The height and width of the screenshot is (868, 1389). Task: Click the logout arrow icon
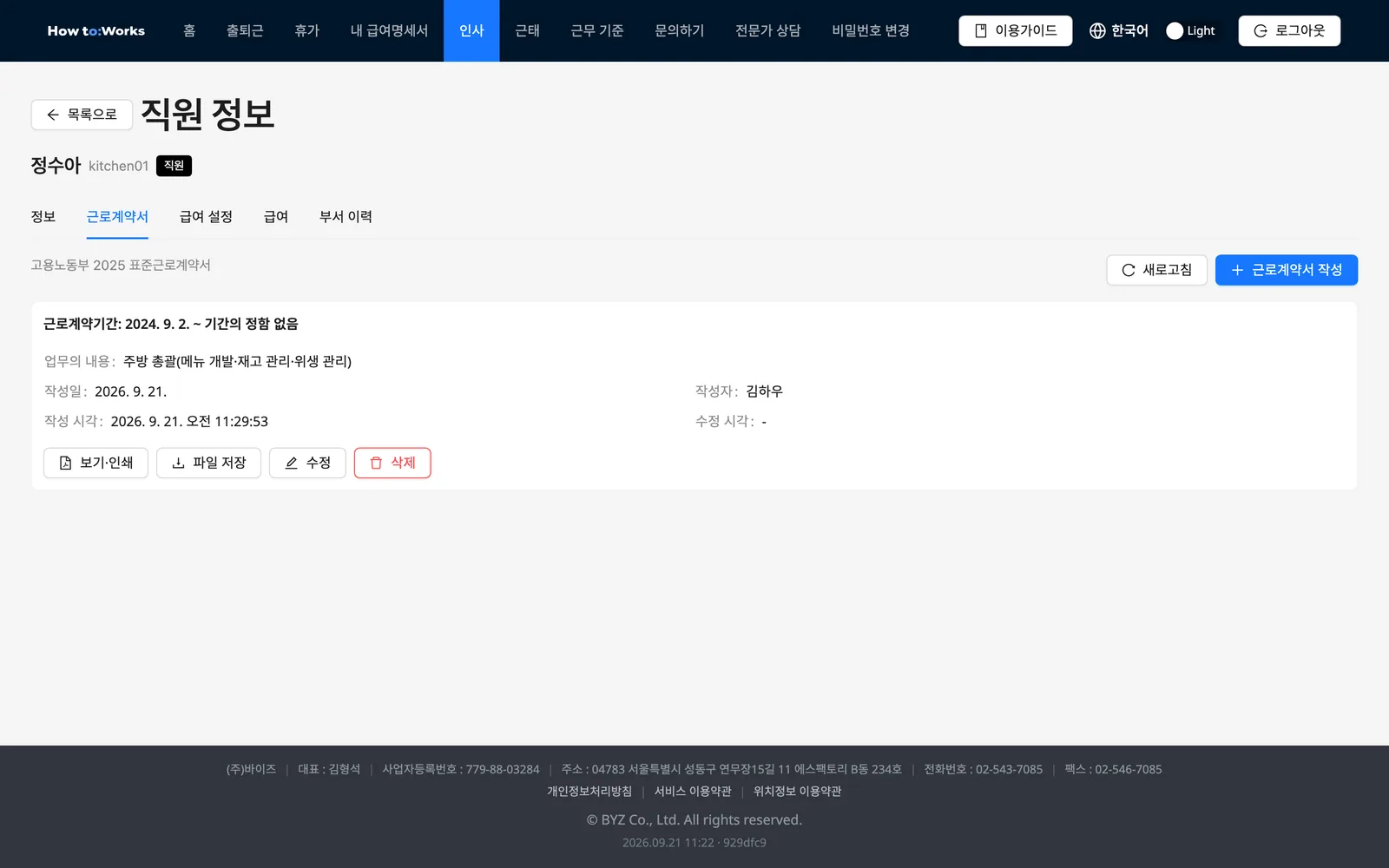pyautogui.click(x=1261, y=30)
